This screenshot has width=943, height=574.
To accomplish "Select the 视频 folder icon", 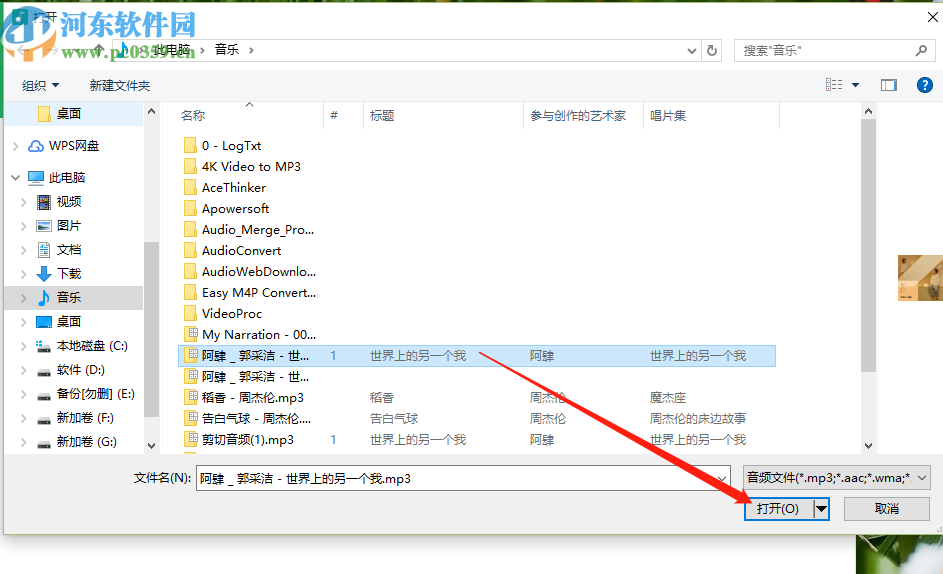I will (x=44, y=202).
